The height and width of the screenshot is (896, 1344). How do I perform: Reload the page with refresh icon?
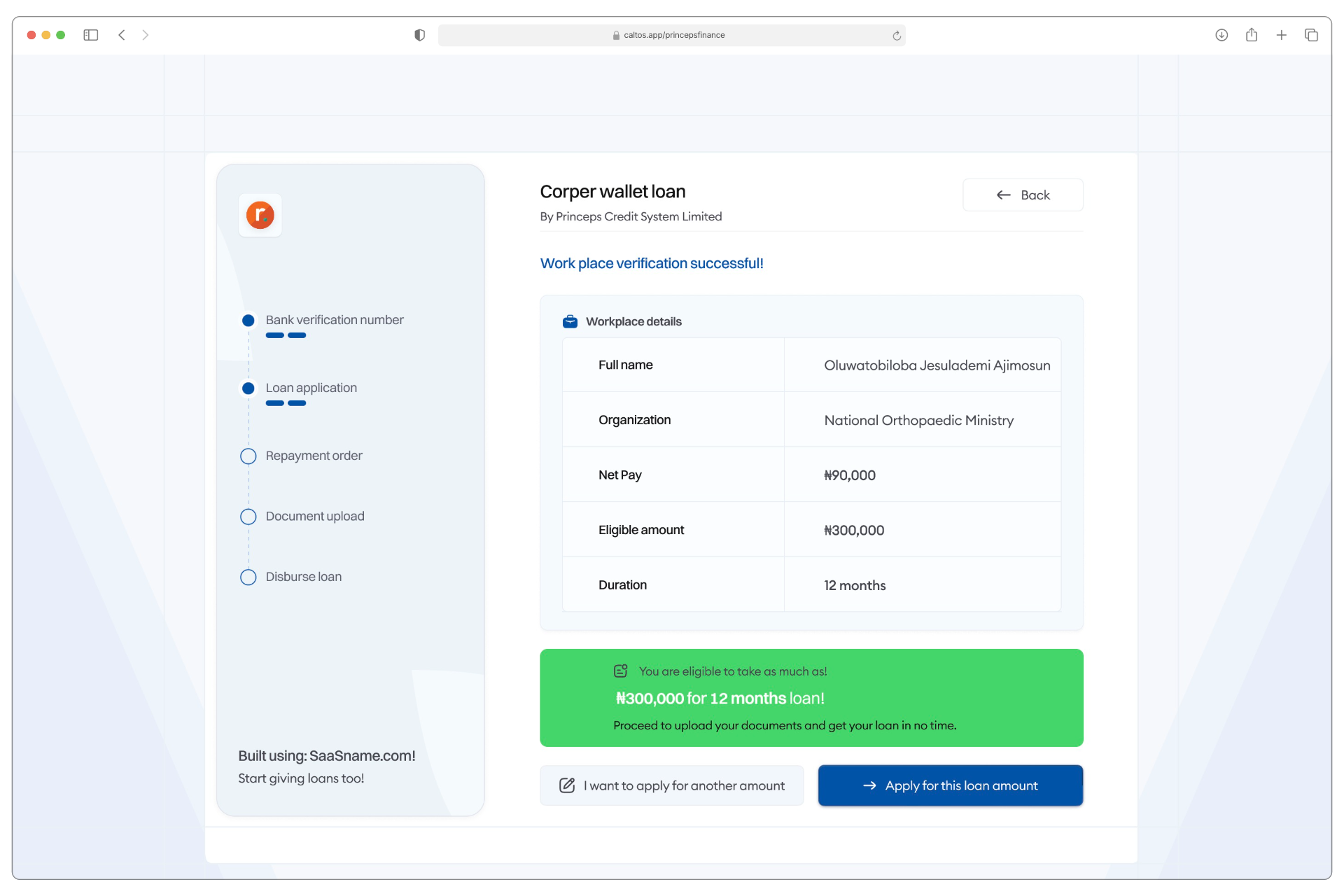pyautogui.click(x=896, y=36)
